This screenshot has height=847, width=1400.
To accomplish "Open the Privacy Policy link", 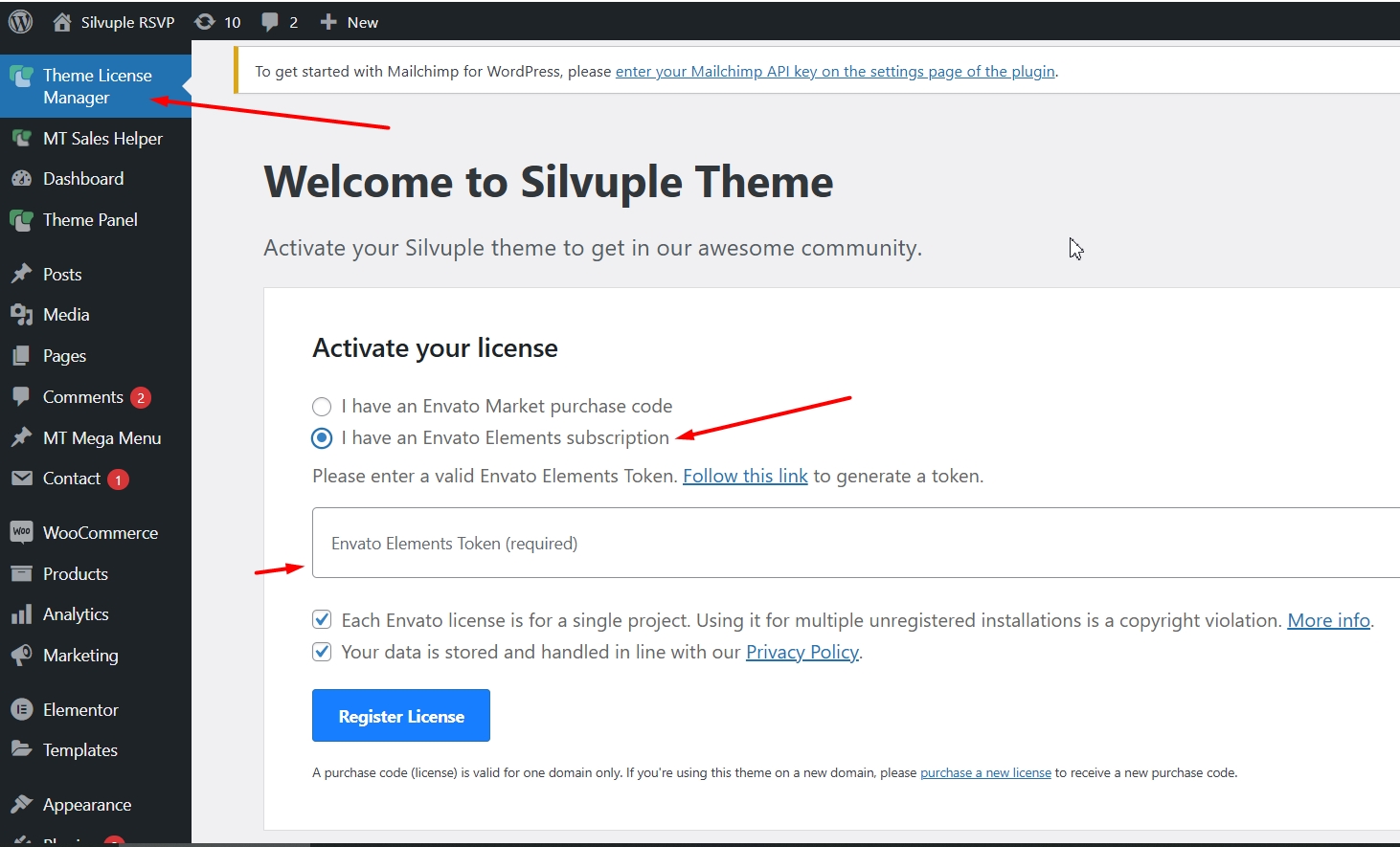I will click(802, 653).
